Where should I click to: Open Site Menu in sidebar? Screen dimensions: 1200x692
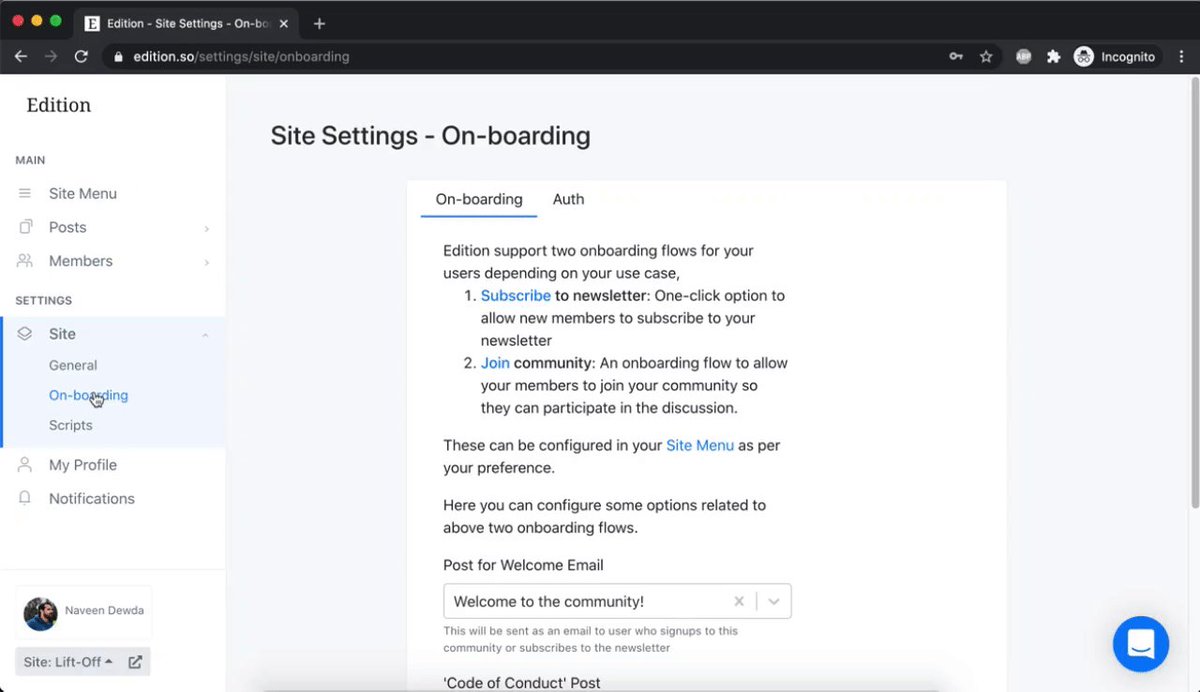(x=83, y=193)
